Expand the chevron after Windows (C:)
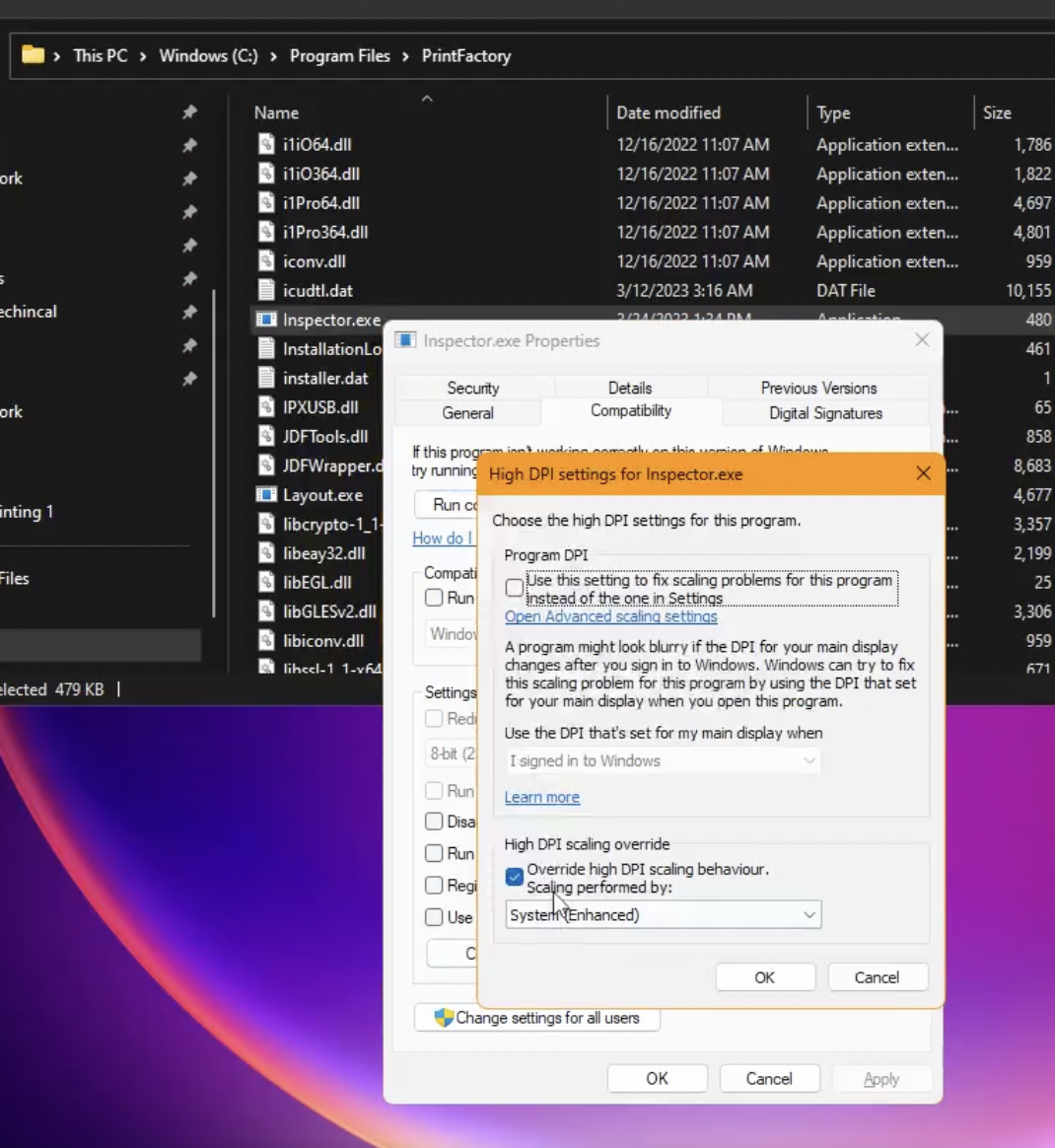 pos(273,56)
